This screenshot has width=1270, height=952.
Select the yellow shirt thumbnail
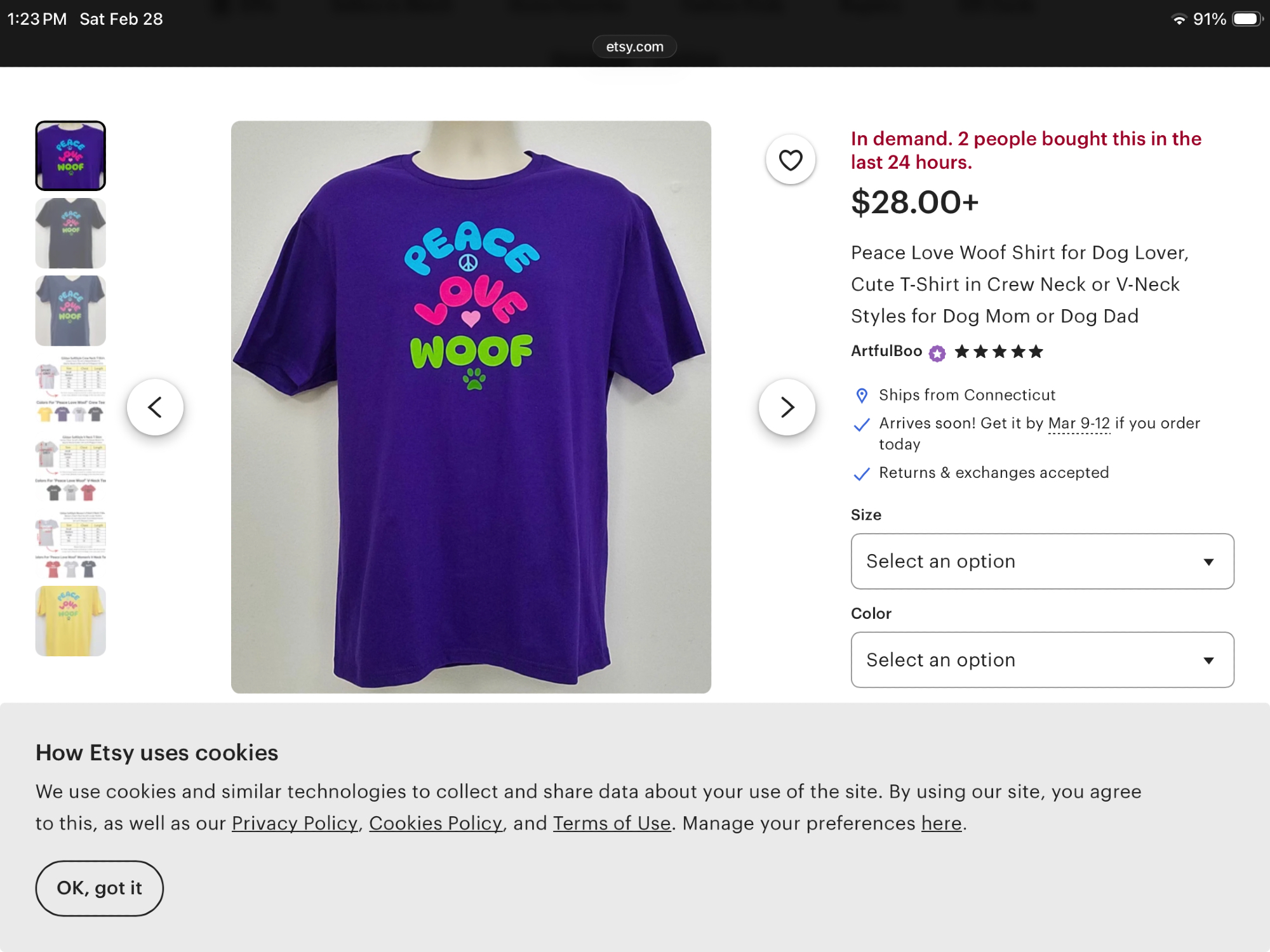coord(70,621)
